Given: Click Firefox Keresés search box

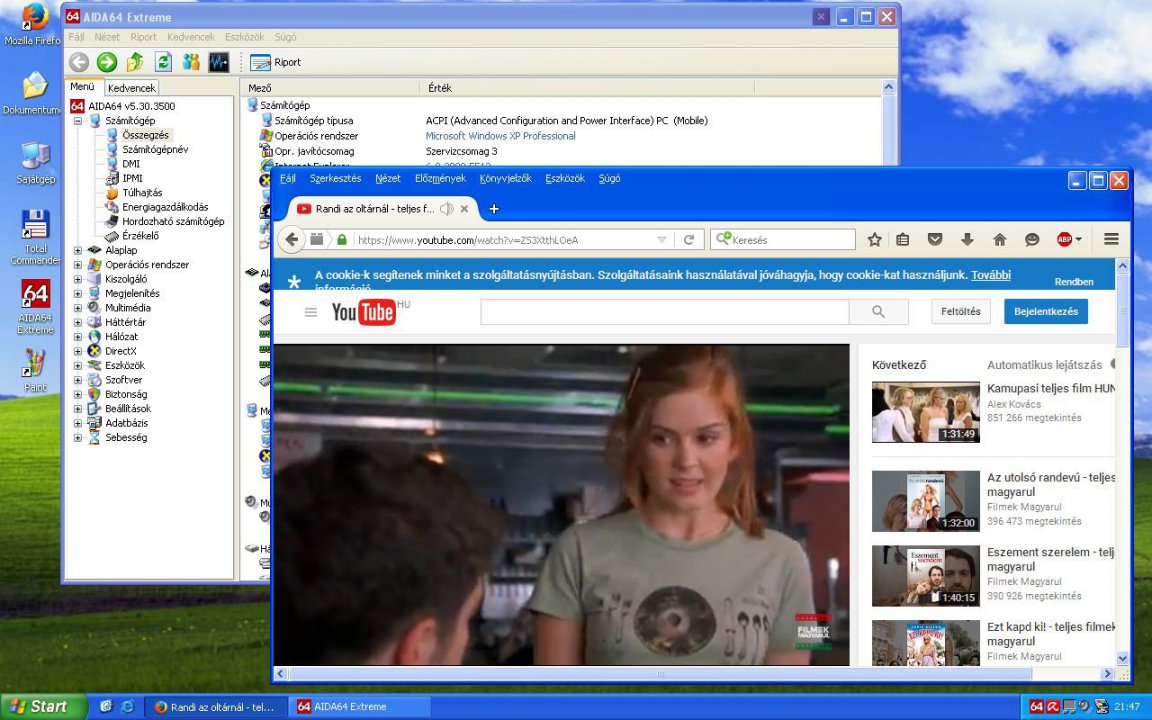Looking at the screenshot, I should pos(783,240).
